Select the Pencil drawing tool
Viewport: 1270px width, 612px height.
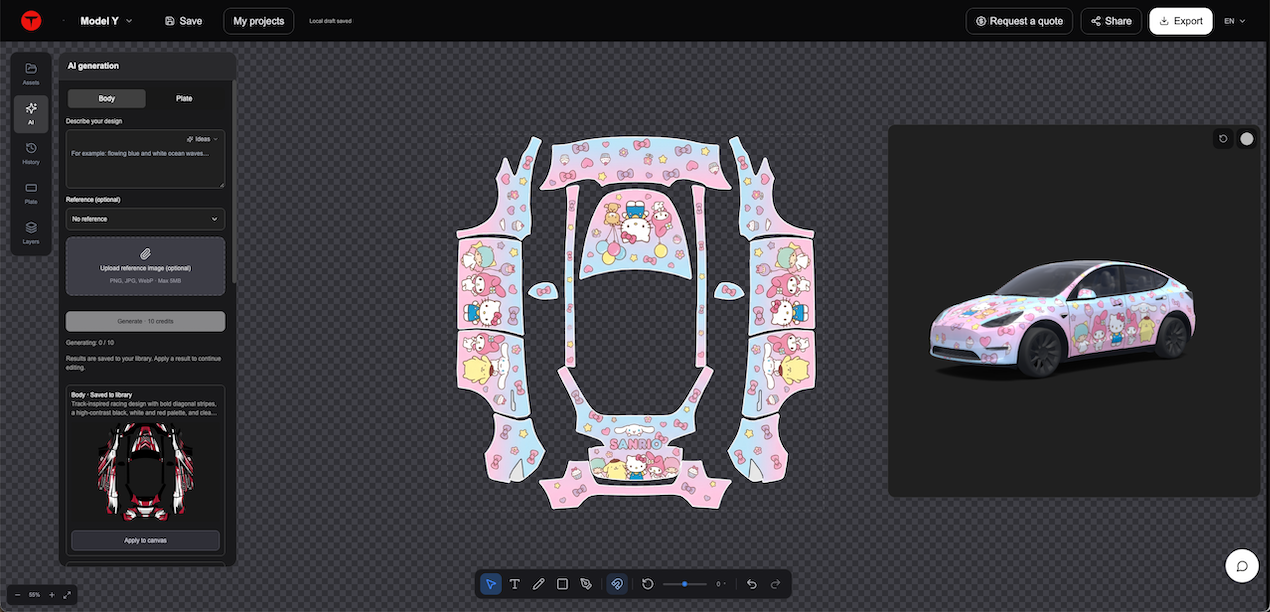coord(539,584)
